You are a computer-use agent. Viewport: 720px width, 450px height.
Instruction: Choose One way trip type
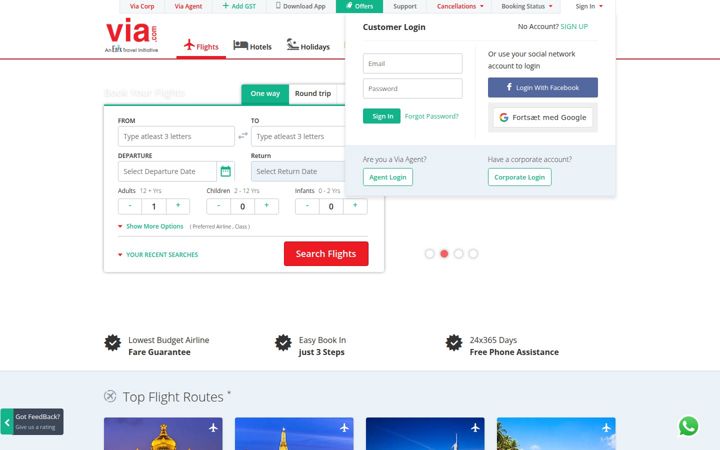pos(265,94)
